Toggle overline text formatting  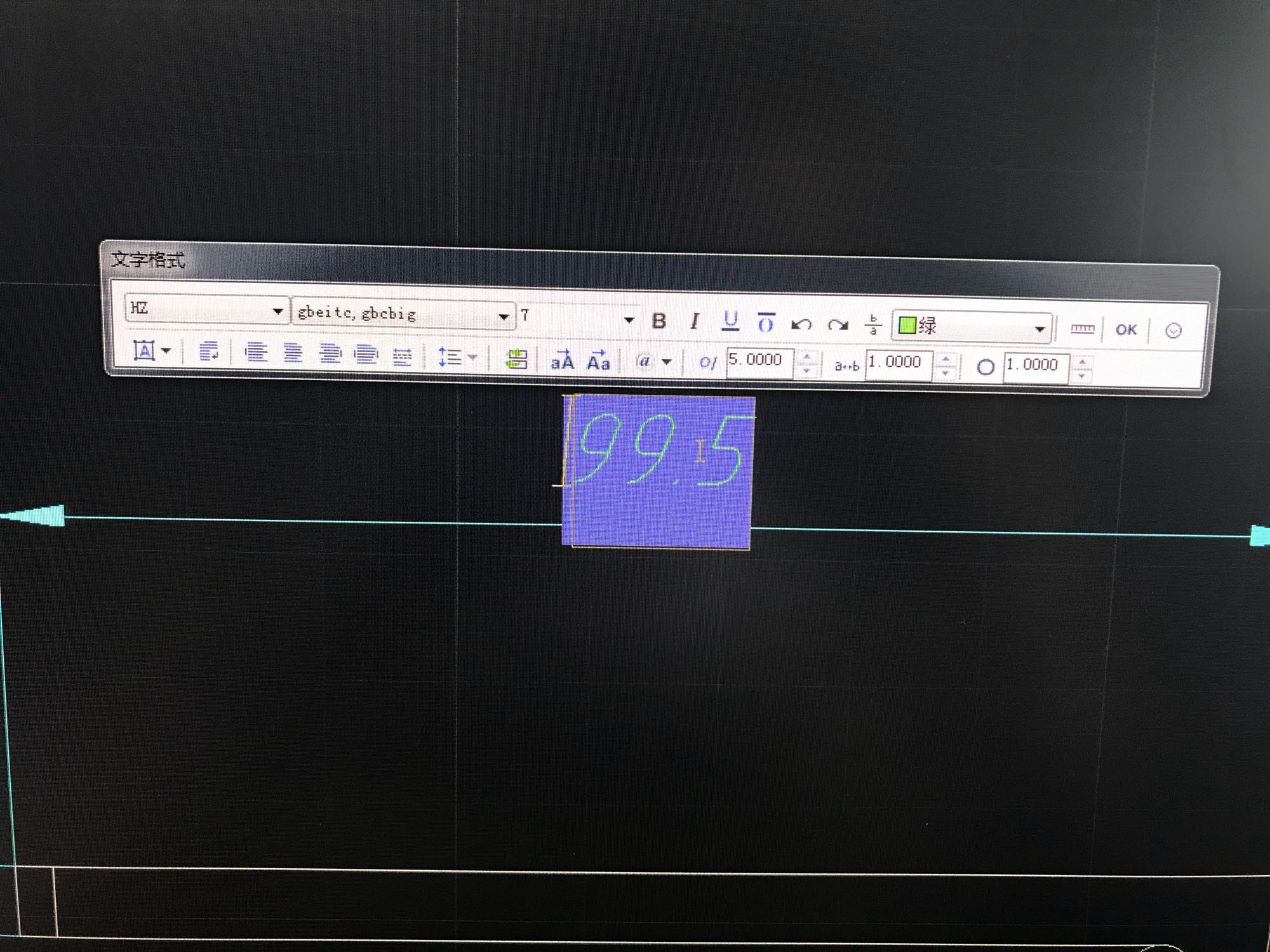(x=766, y=323)
